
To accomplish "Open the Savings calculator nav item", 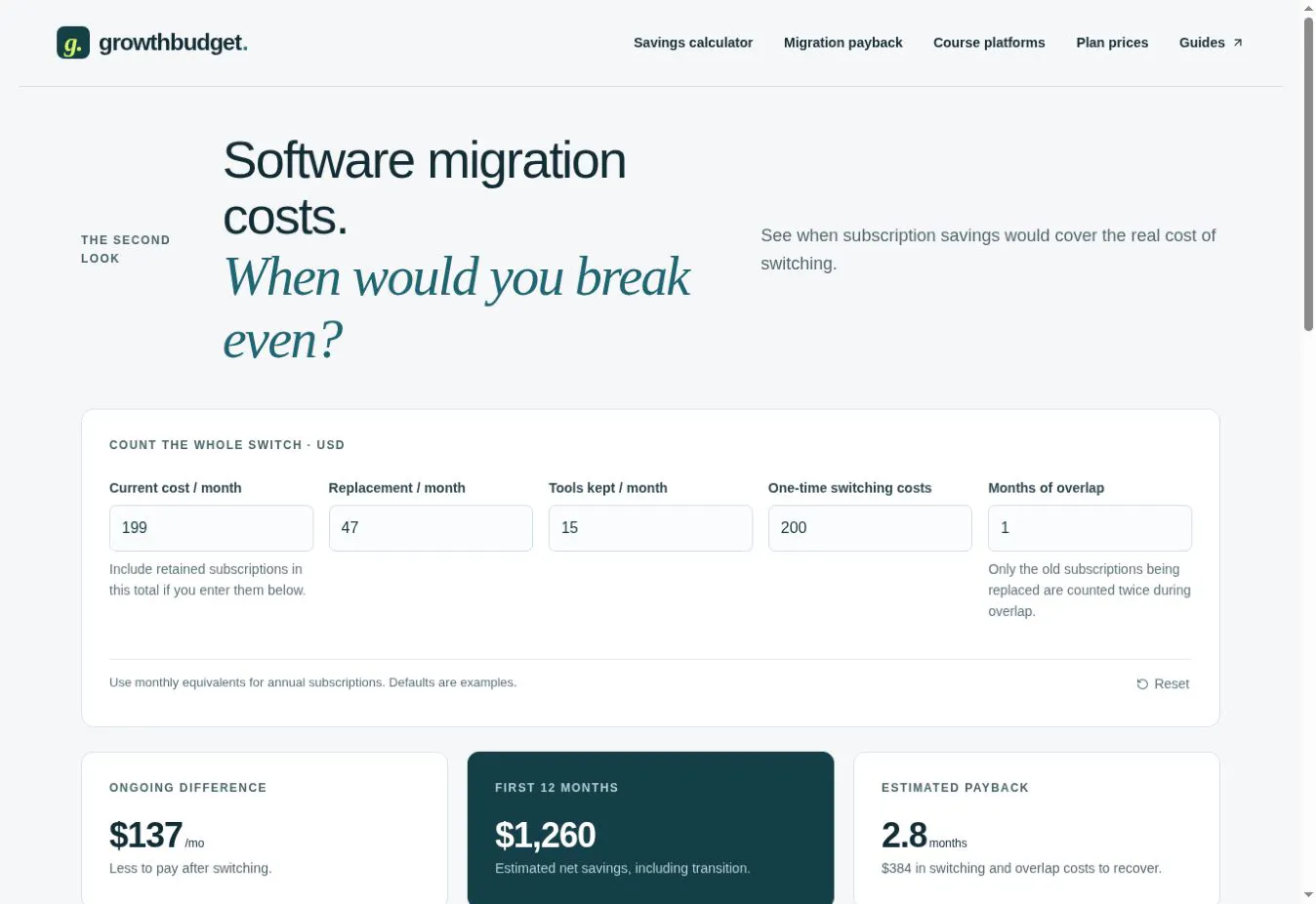I will pyautogui.click(x=693, y=43).
